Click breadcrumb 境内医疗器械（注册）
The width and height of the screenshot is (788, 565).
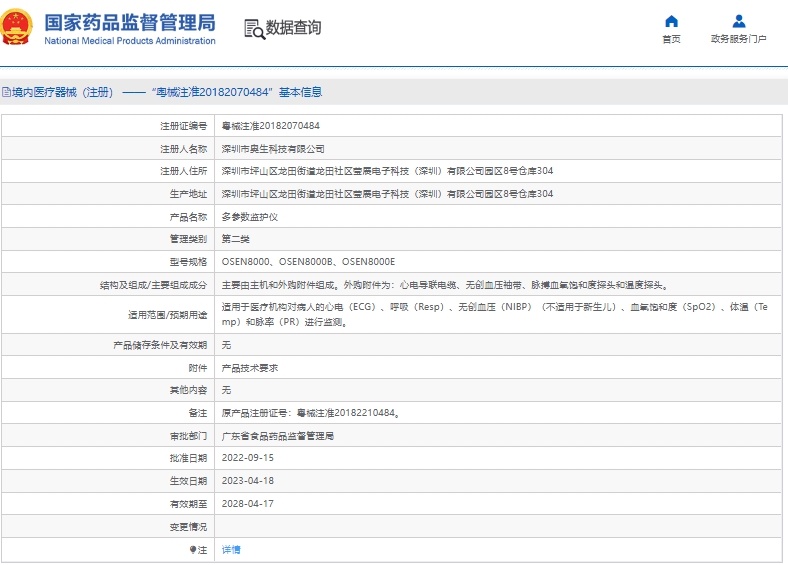click(63, 92)
